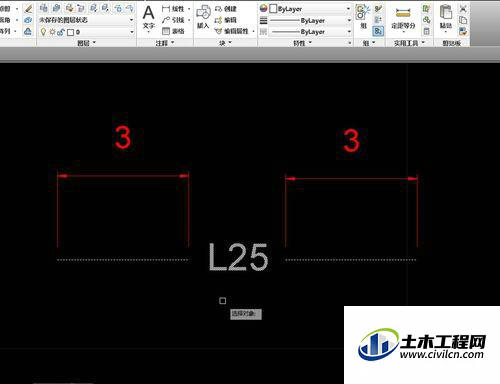Select the L25 text object
This screenshot has height=384, width=500.
pos(238,257)
